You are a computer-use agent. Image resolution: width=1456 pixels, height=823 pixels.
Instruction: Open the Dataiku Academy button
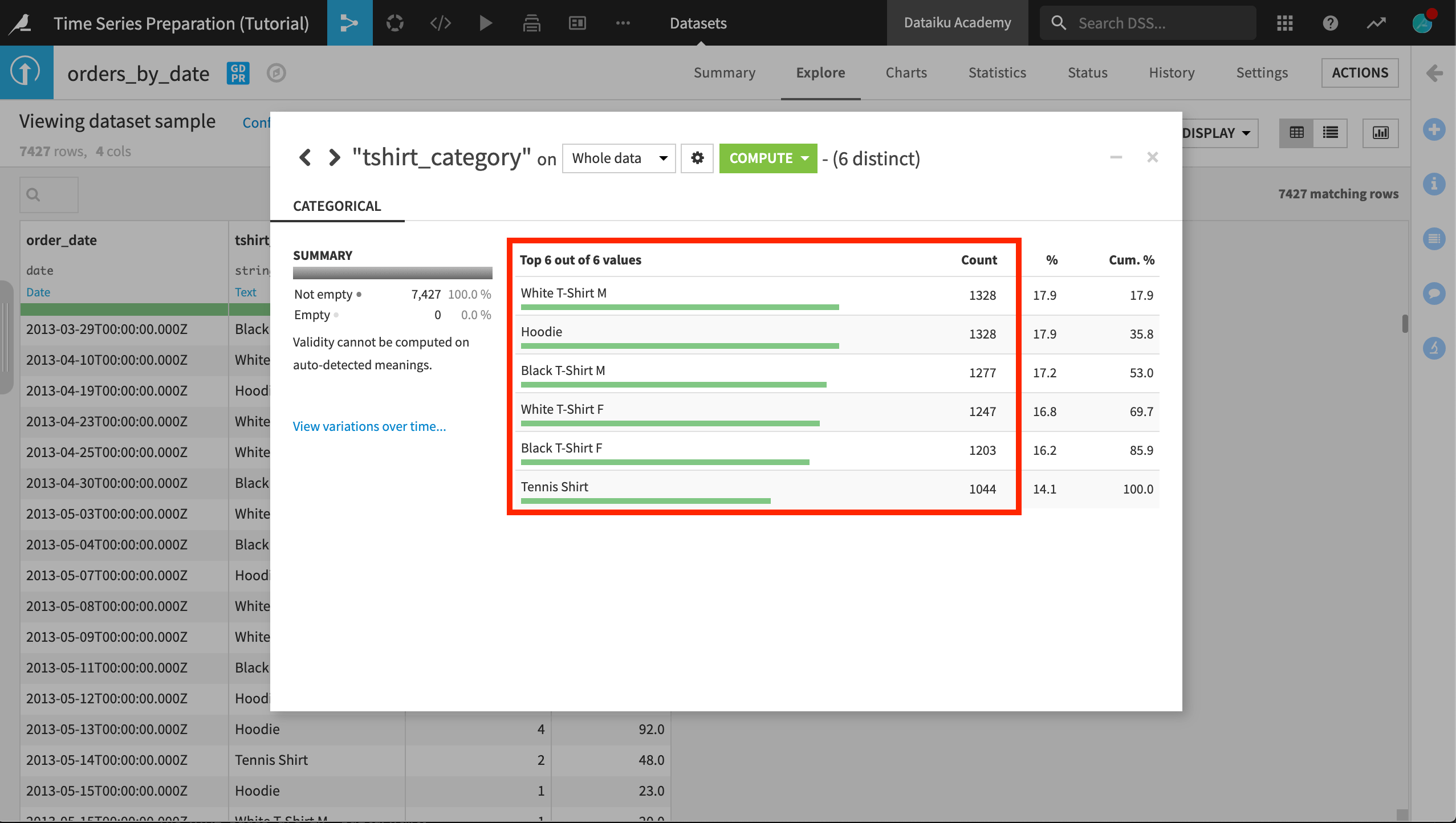click(x=957, y=23)
